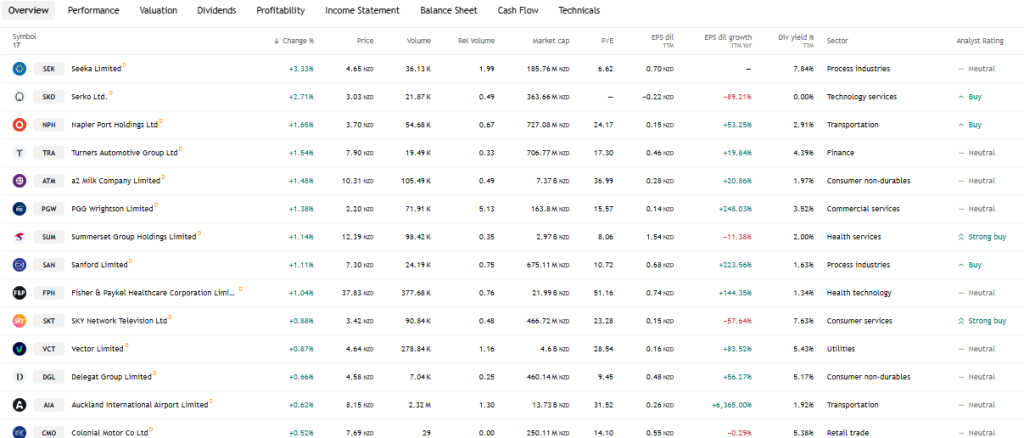Sort by the EPS dil TTM column
The width and height of the screenshot is (1024, 438).
pyautogui.click(x=662, y=40)
